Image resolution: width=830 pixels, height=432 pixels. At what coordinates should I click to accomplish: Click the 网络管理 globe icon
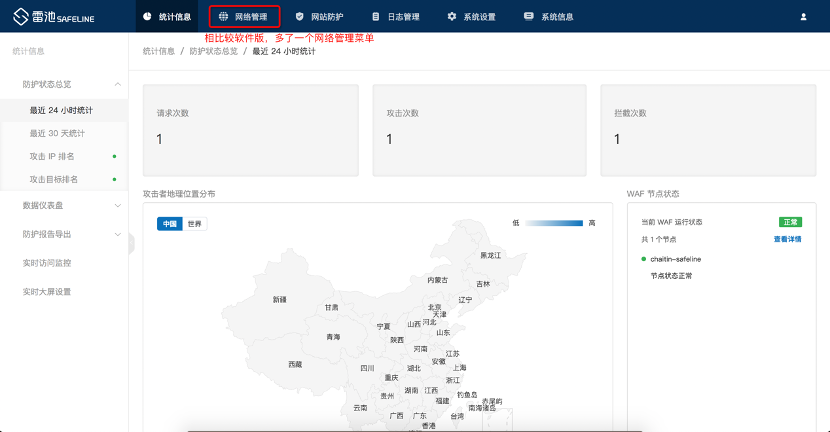tap(223, 17)
